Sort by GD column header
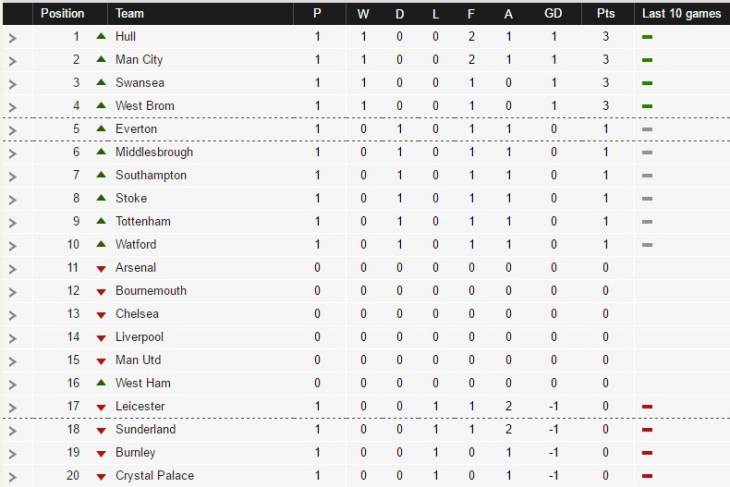The width and height of the screenshot is (730, 487). (x=553, y=14)
